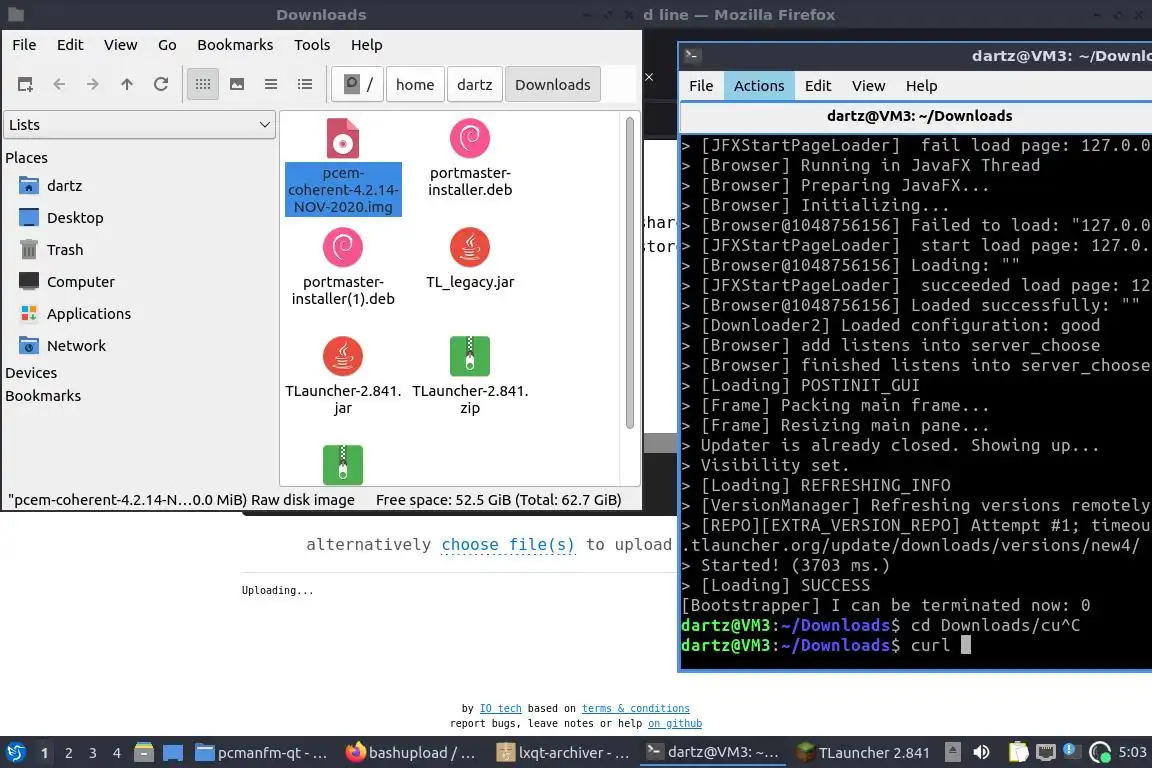Select TLauncher-2.841.zip file icon

(470, 356)
